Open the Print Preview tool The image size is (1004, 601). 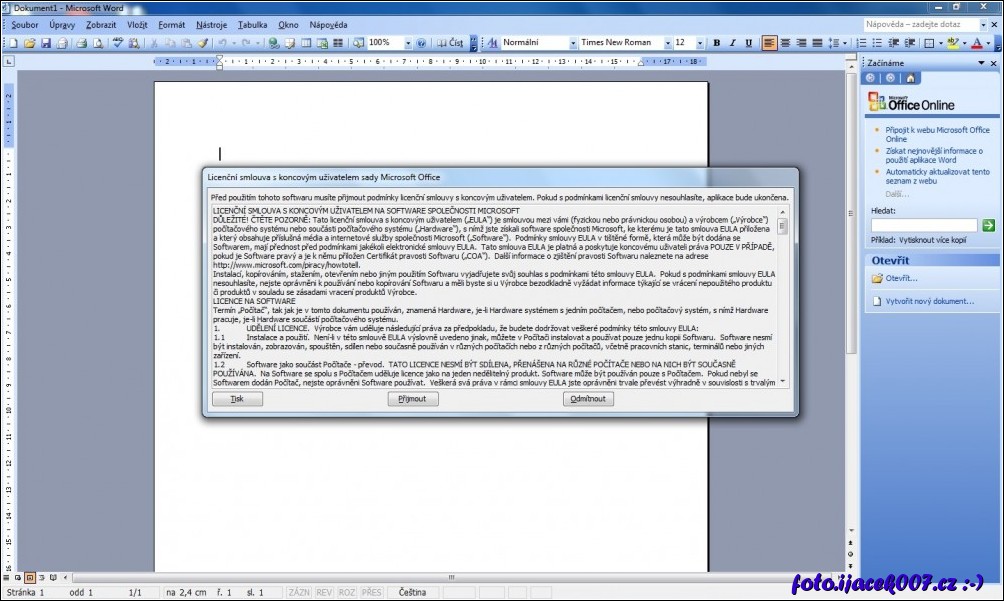[98, 43]
